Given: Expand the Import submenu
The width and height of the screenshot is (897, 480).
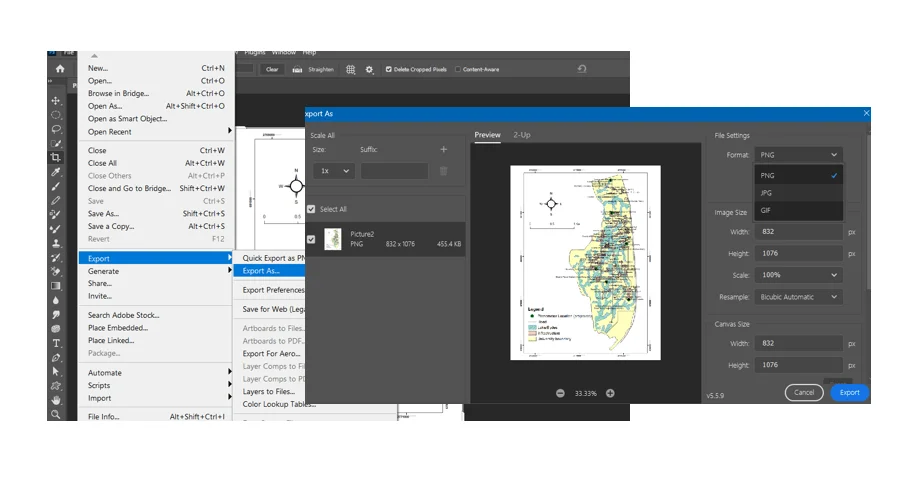Looking at the screenshot, I should point(156,398).
